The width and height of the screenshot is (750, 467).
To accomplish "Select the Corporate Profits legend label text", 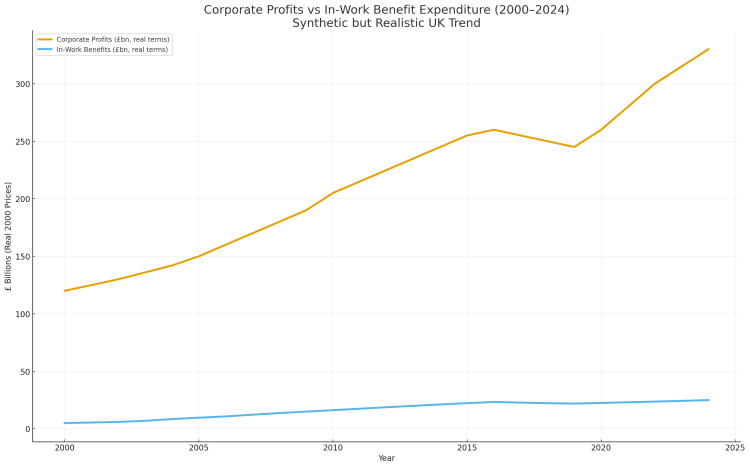I will click(112, 39).
